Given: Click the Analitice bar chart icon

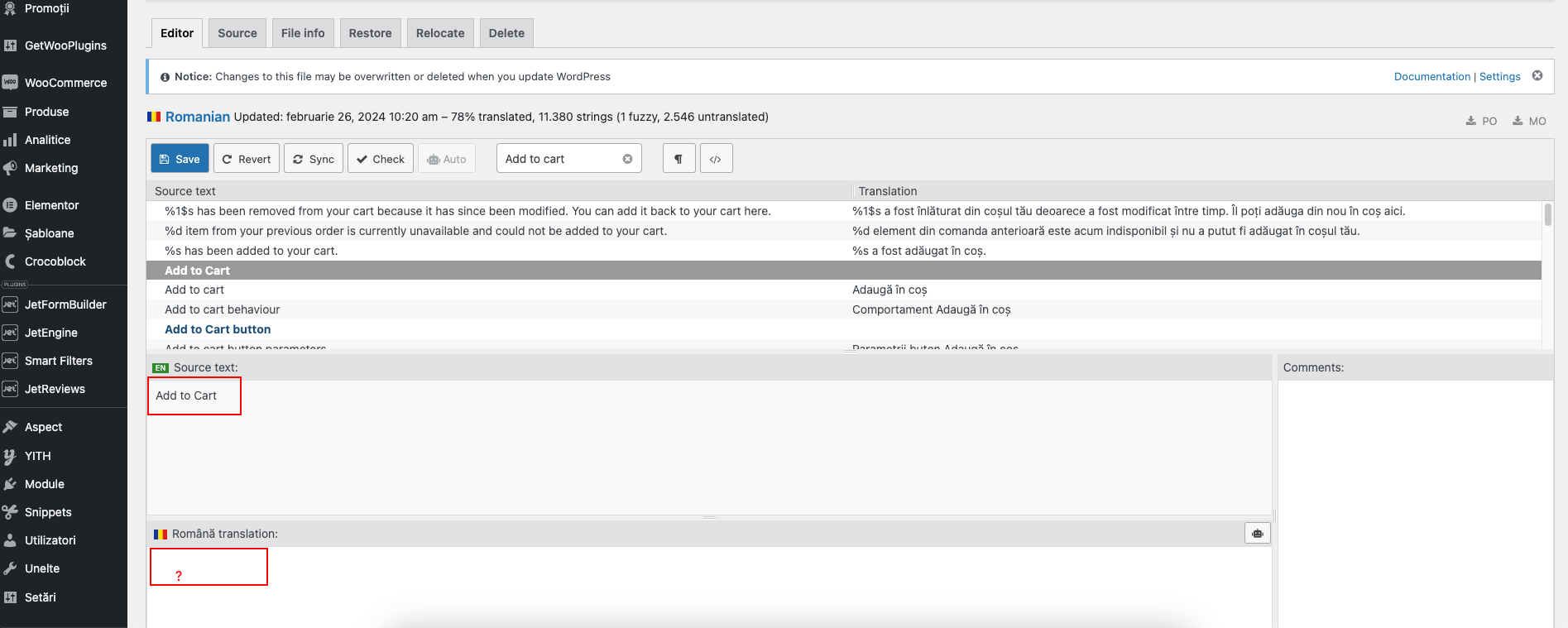Looking at the screenshot, I should tap(10, 140).
